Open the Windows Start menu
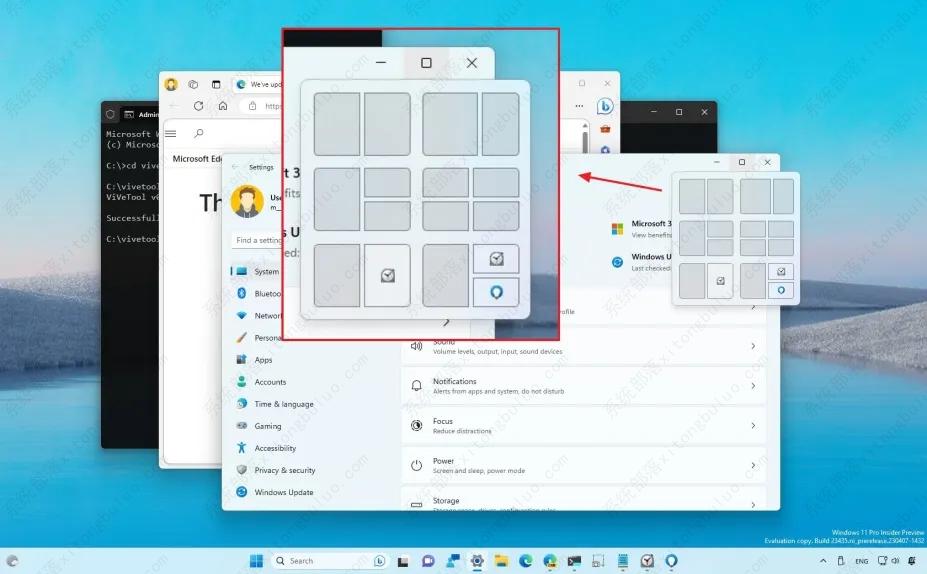This screenshot has width=927, height=574. click(x=256, y=560)
